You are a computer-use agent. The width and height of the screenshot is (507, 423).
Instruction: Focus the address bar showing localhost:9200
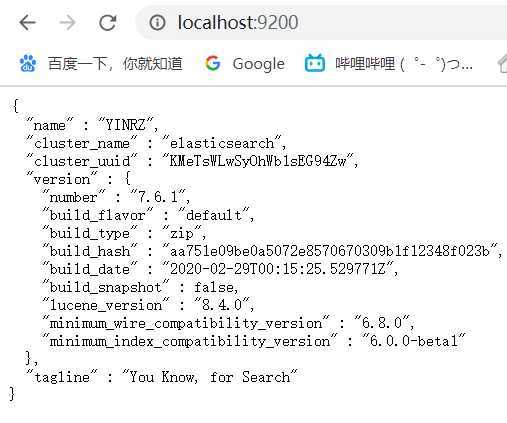[322, 23]
